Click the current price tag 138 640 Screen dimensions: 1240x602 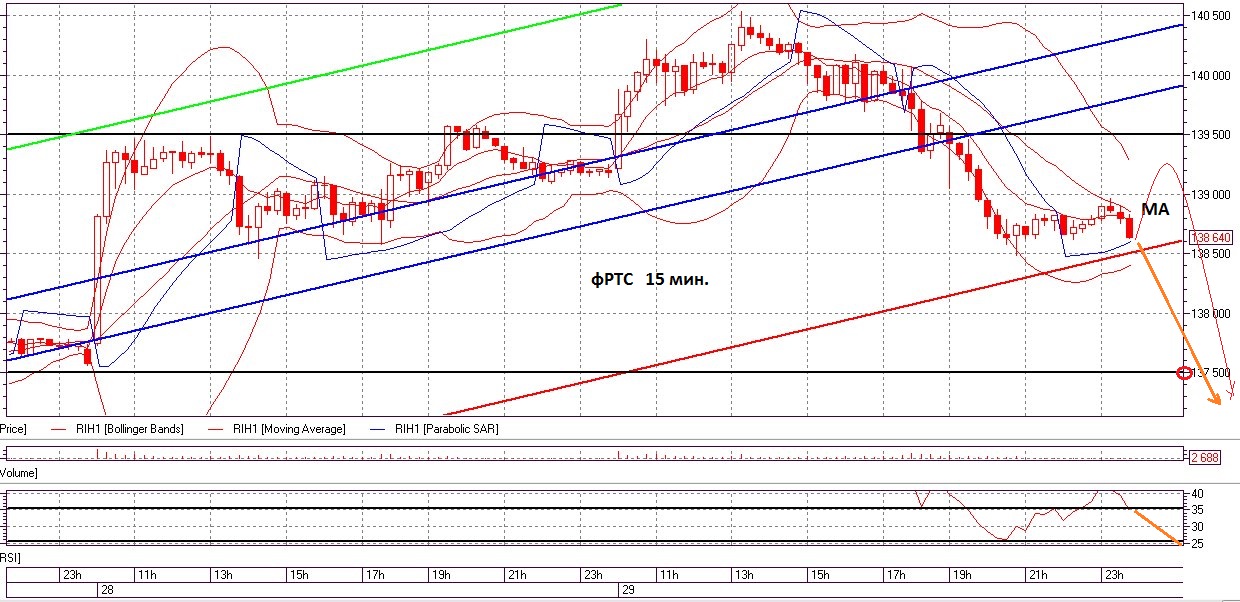click(x=1209, y=239)
